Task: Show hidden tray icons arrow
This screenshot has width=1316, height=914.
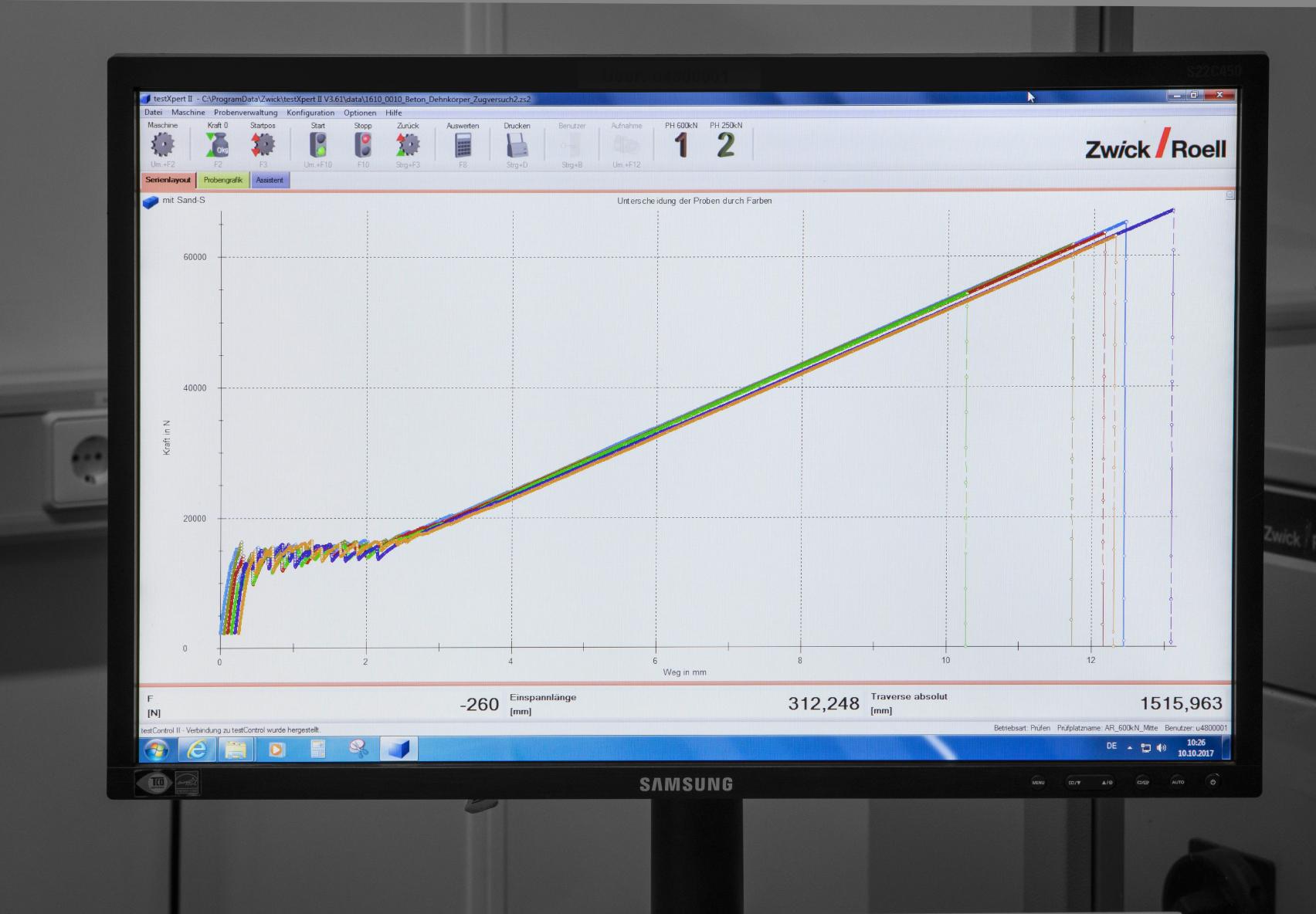Action: coord(1130,748)
